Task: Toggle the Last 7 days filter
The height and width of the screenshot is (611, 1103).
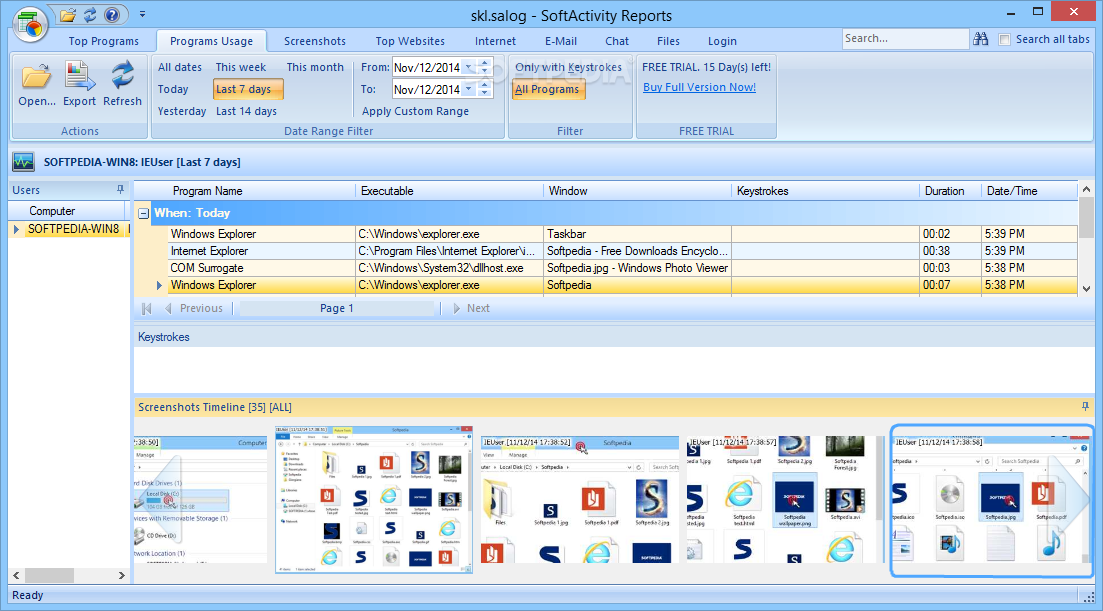Action: (x=248, y=89)
